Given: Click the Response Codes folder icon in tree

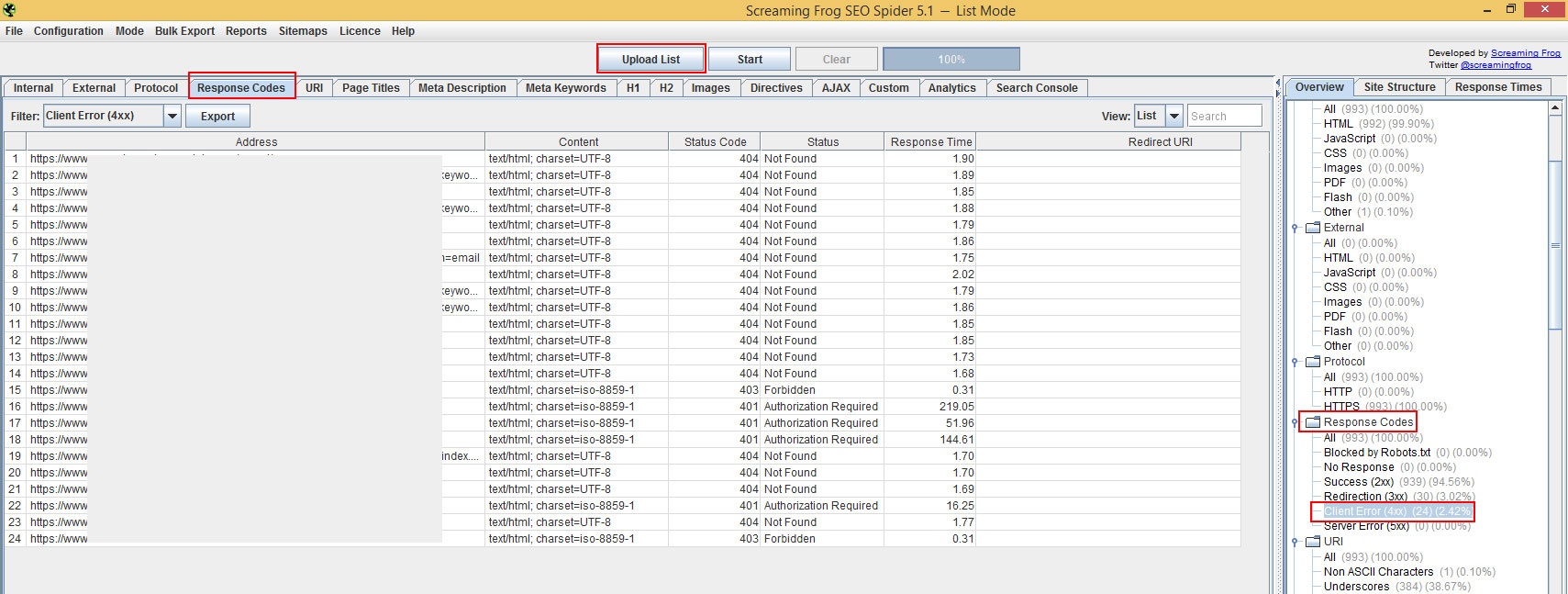Looking at the screenshot, I should 1313,422.
